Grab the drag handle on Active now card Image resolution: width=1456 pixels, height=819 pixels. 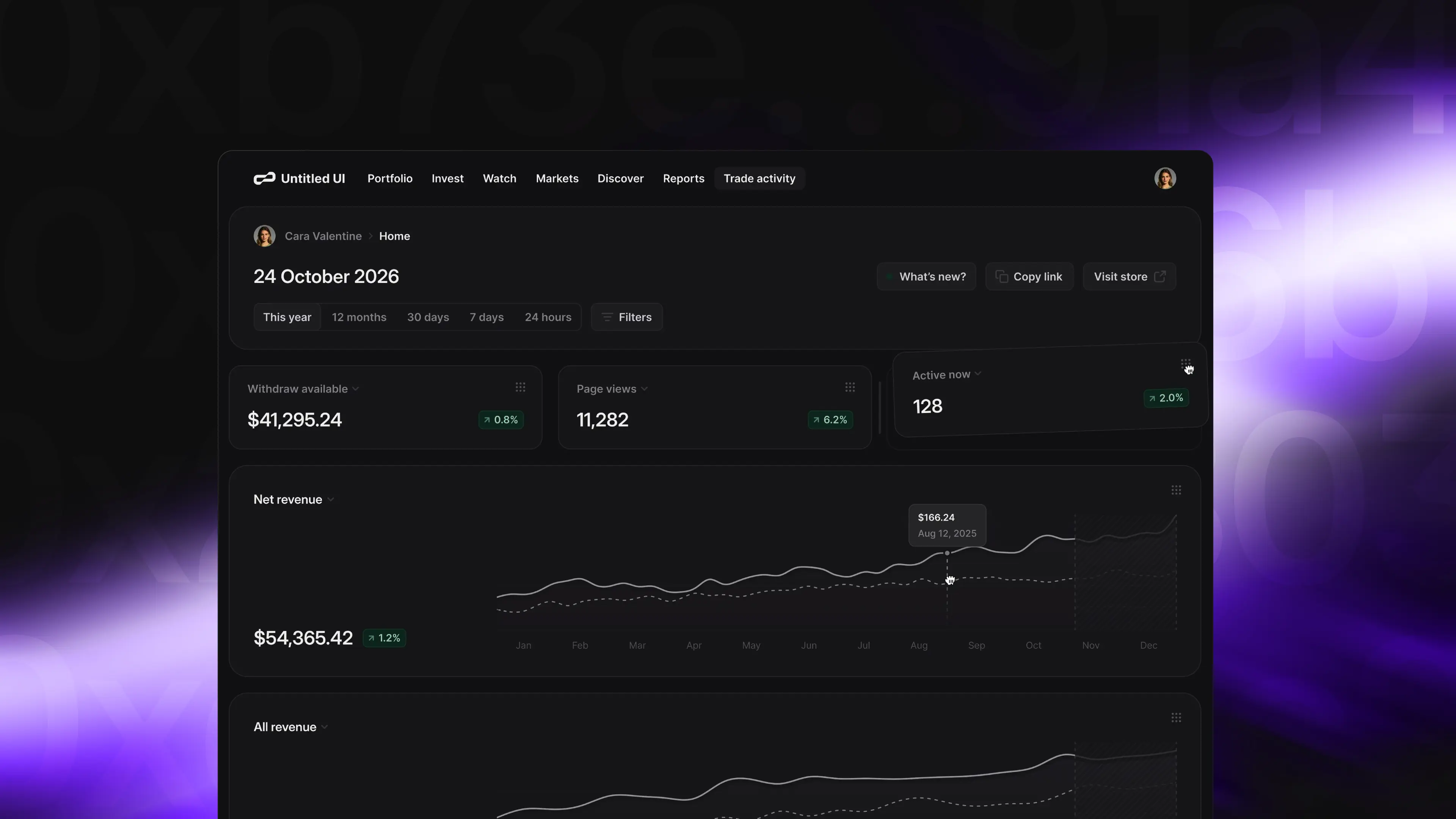pyautogui.click(x=1186, y=364)
